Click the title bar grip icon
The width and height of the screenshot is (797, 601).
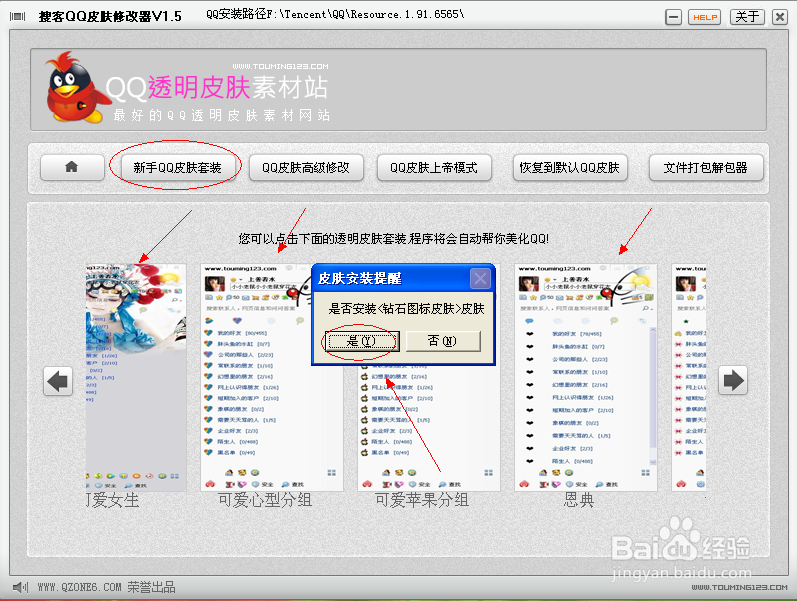(x=17, y=17)
